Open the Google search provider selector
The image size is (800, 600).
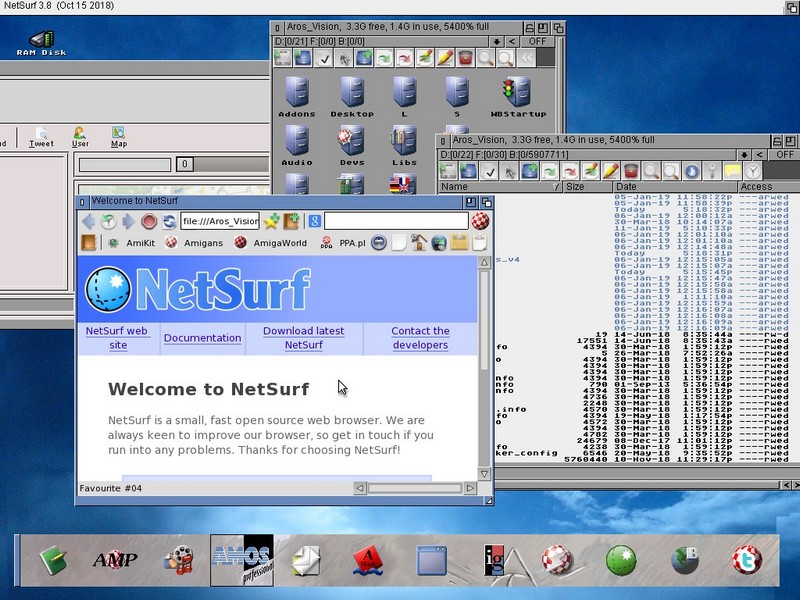(x=314, y=222)
